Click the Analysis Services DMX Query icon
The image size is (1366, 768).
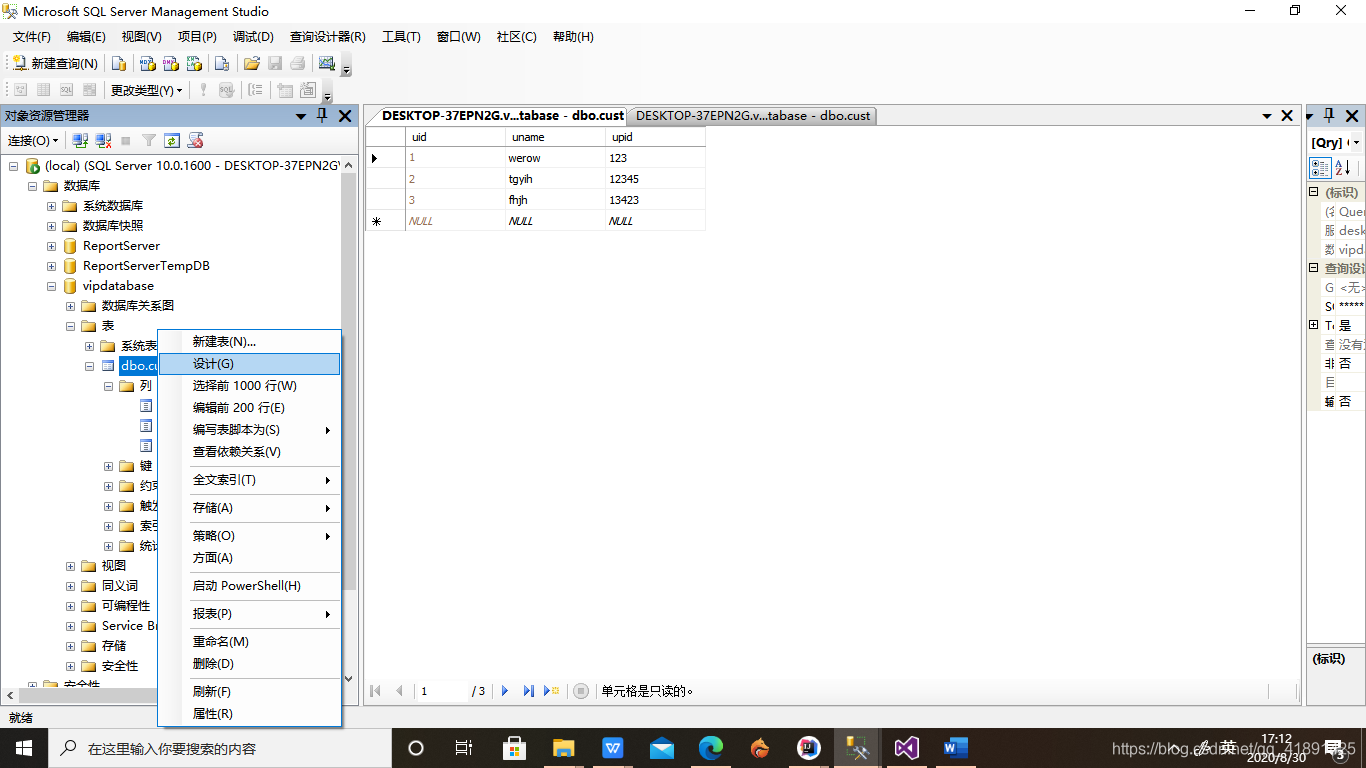point(171,64)
